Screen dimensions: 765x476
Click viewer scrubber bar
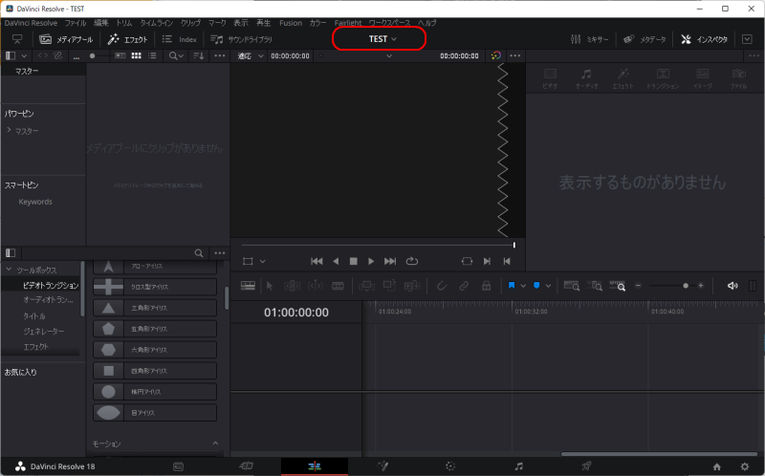[x=378, y=245]
